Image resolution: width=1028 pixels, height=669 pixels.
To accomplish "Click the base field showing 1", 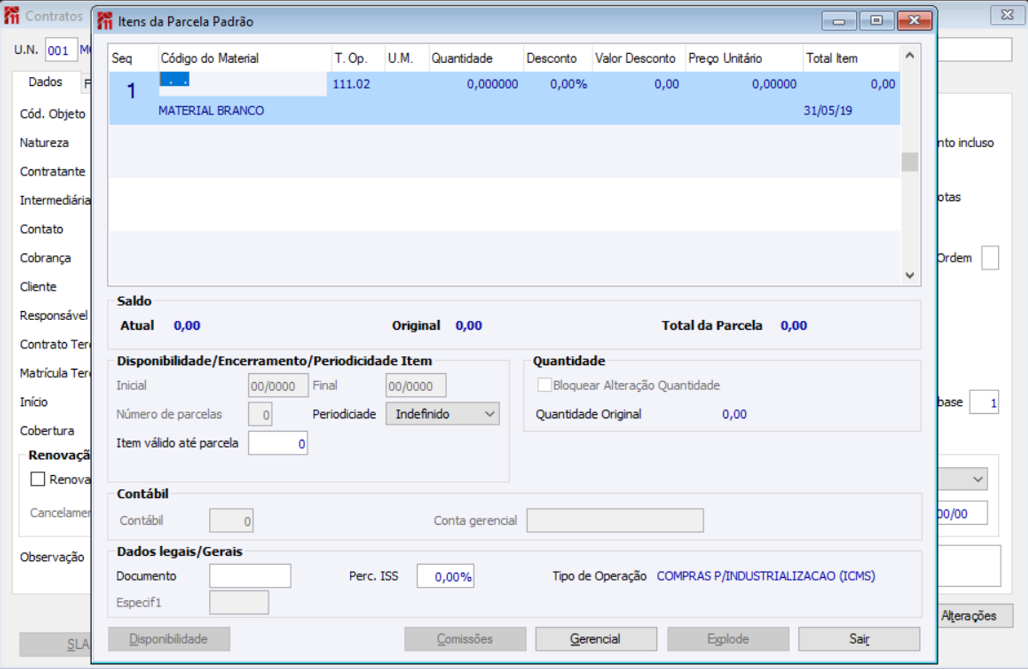I will coord(984,402).
